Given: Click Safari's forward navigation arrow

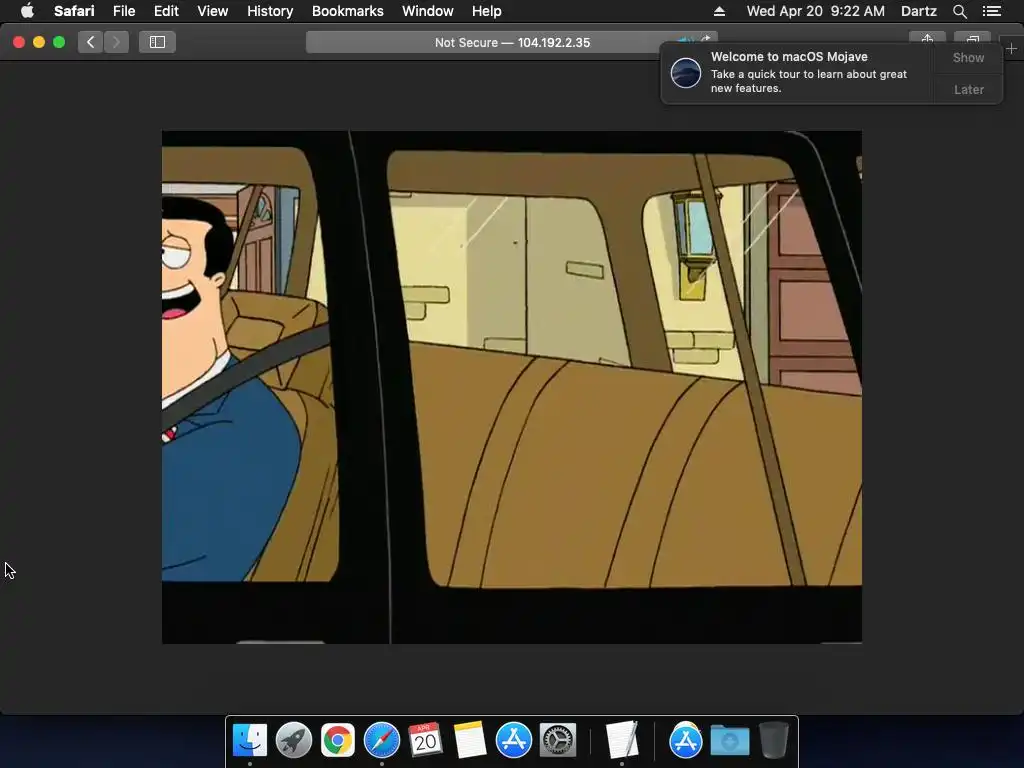Looking at the screenshot, I should (x=116, y=42).
